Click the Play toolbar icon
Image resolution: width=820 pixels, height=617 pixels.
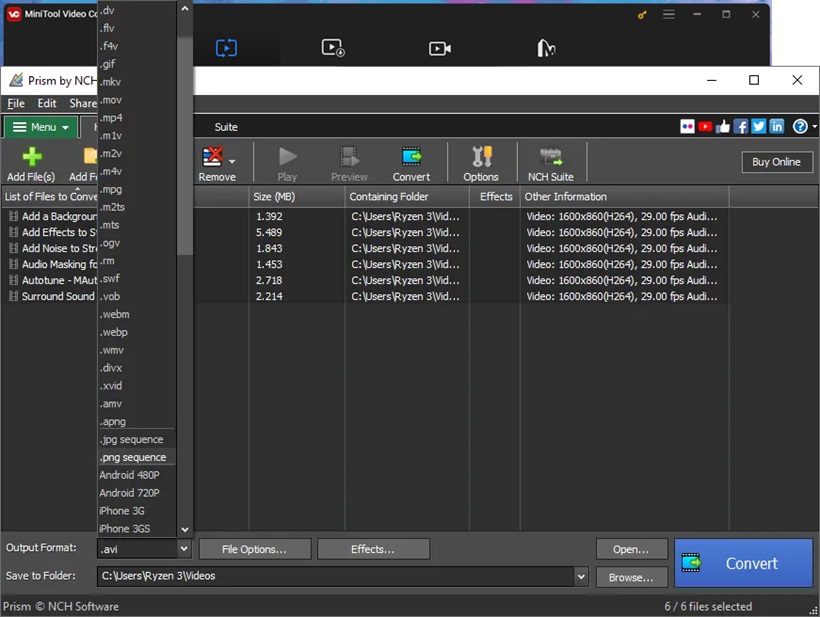(288, 157)
